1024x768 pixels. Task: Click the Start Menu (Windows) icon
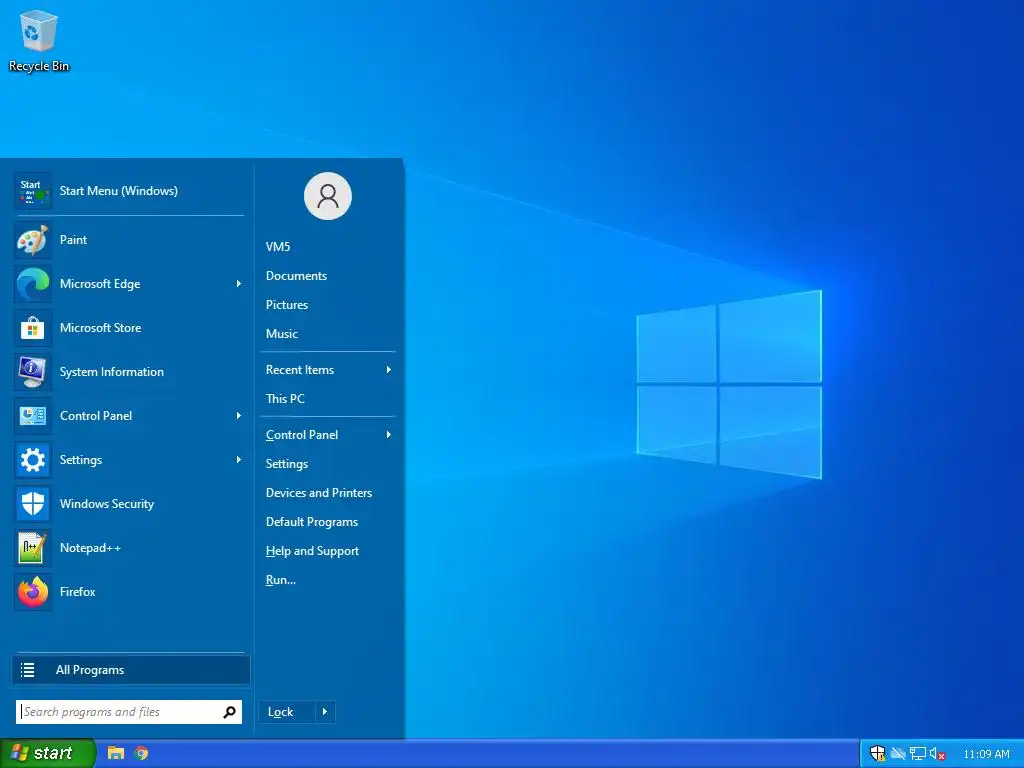coord(33,191)
